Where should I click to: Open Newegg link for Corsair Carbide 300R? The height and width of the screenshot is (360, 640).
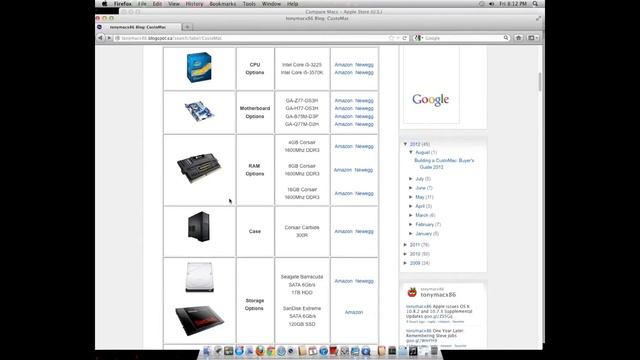(x=364, y=231)
